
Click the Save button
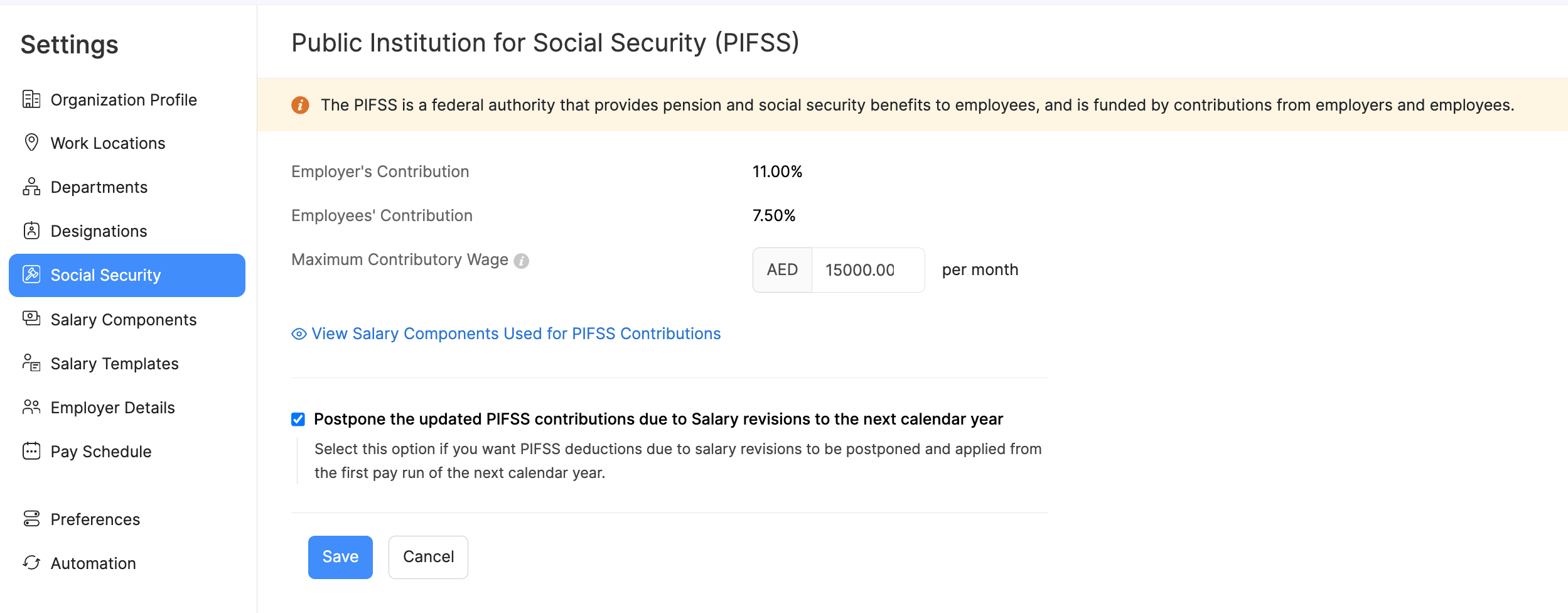coord(340,556)
